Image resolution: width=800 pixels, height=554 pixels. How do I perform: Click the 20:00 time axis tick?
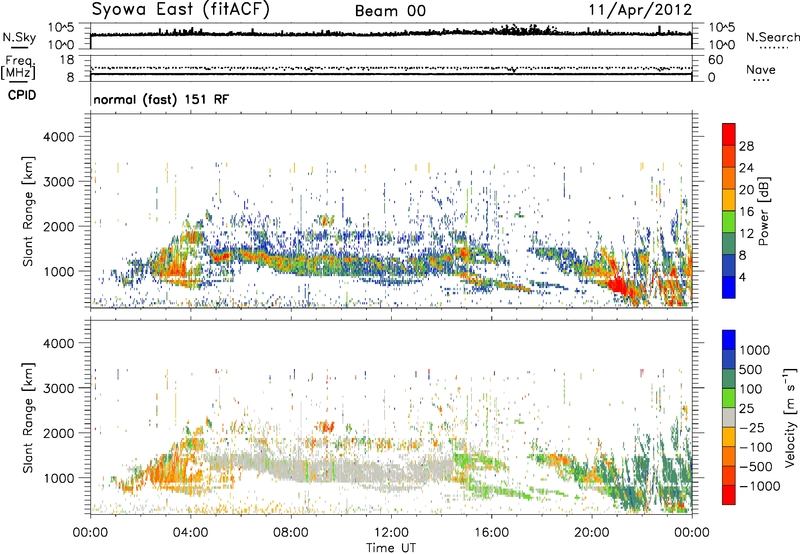pos(591,533)
